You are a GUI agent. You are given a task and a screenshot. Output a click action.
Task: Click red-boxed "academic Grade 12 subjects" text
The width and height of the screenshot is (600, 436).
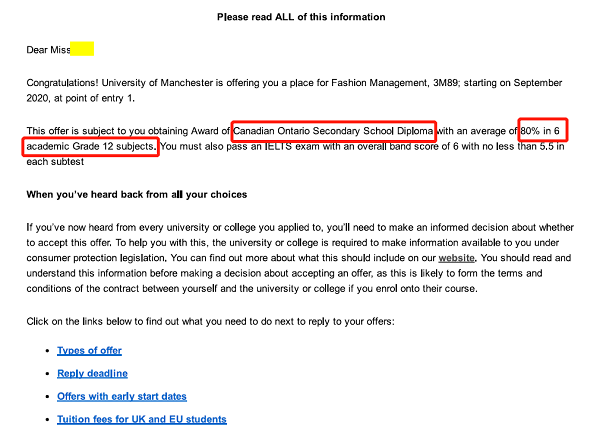point(90,147)
